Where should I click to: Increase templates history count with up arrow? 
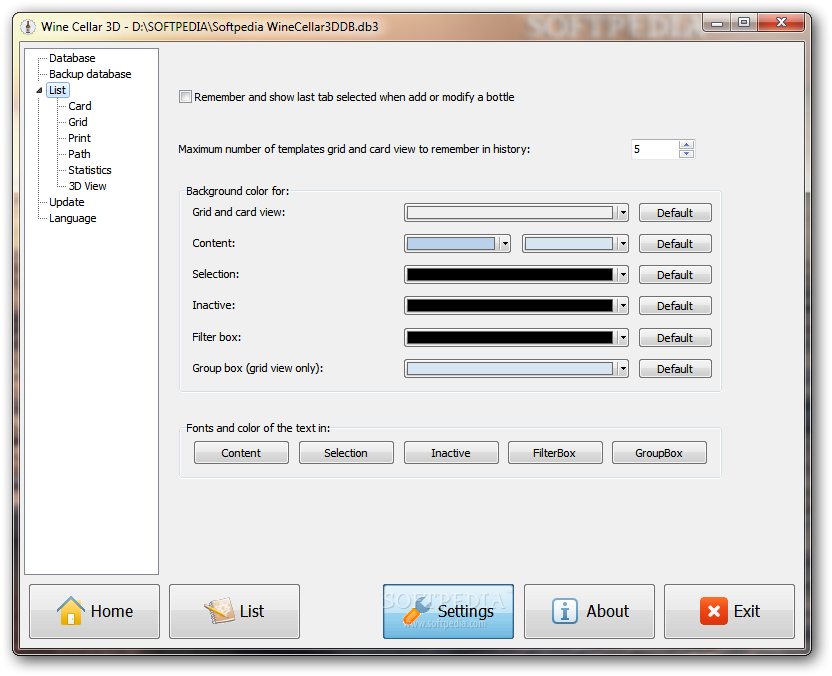point(687,145)
